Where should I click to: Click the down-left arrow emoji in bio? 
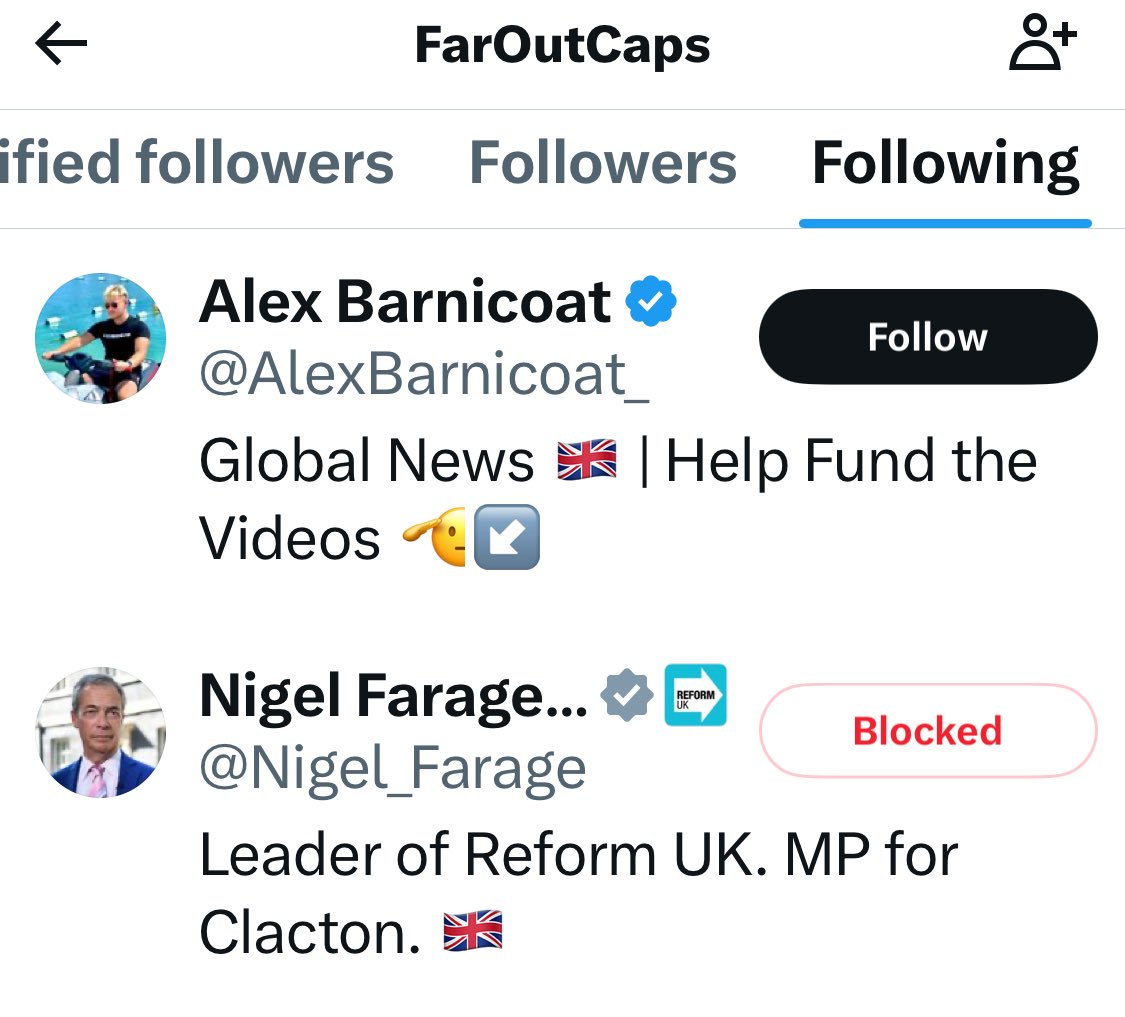pyautogui.click(x=507, y=537)
